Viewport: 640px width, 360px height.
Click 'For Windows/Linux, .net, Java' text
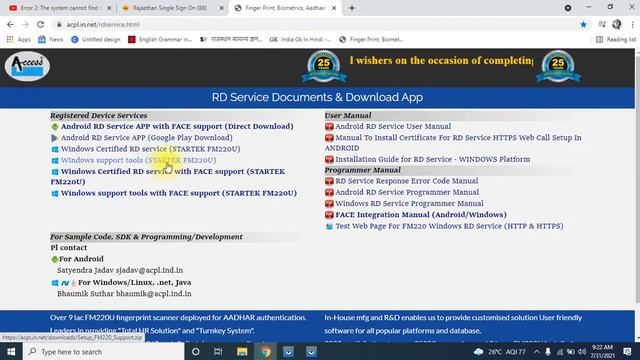135,282
